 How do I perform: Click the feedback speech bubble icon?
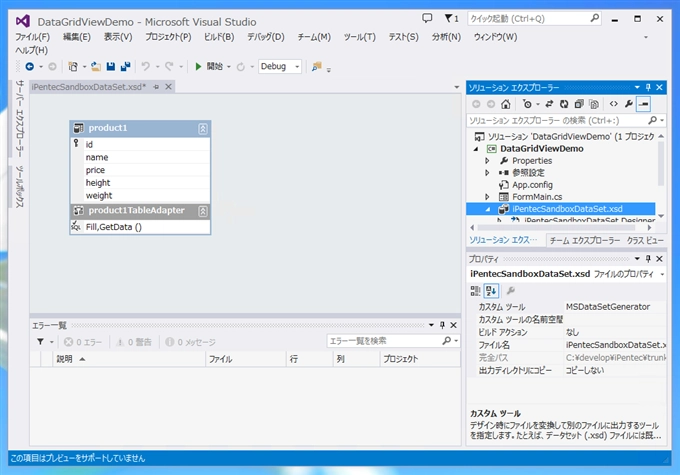427,18
